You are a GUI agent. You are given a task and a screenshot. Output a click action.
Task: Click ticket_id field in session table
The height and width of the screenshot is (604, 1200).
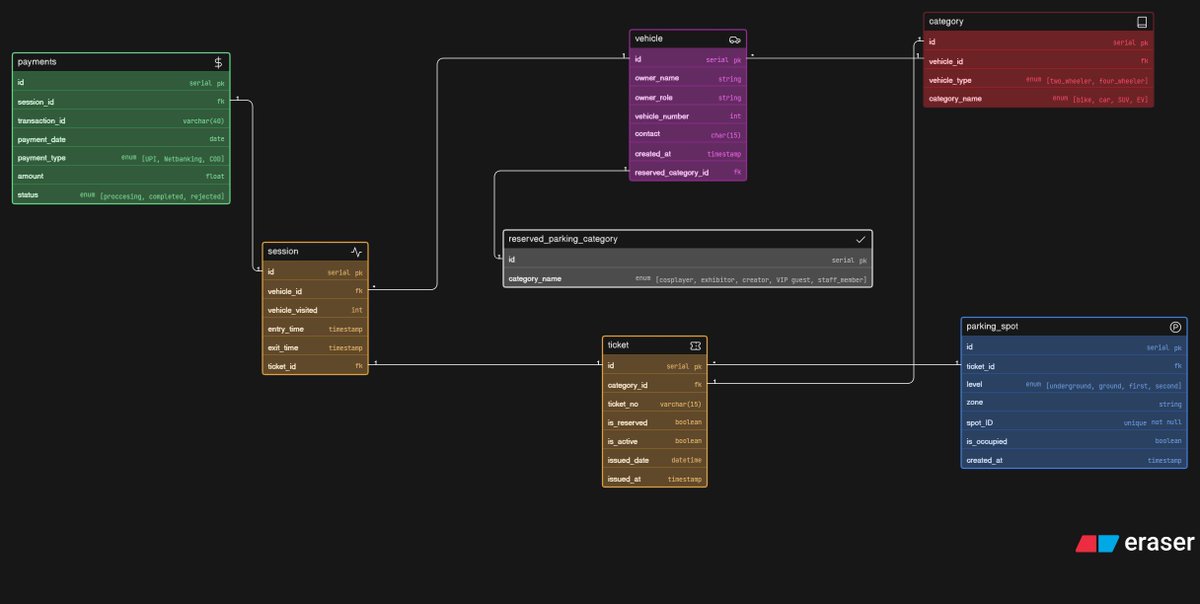click(315, 366)
